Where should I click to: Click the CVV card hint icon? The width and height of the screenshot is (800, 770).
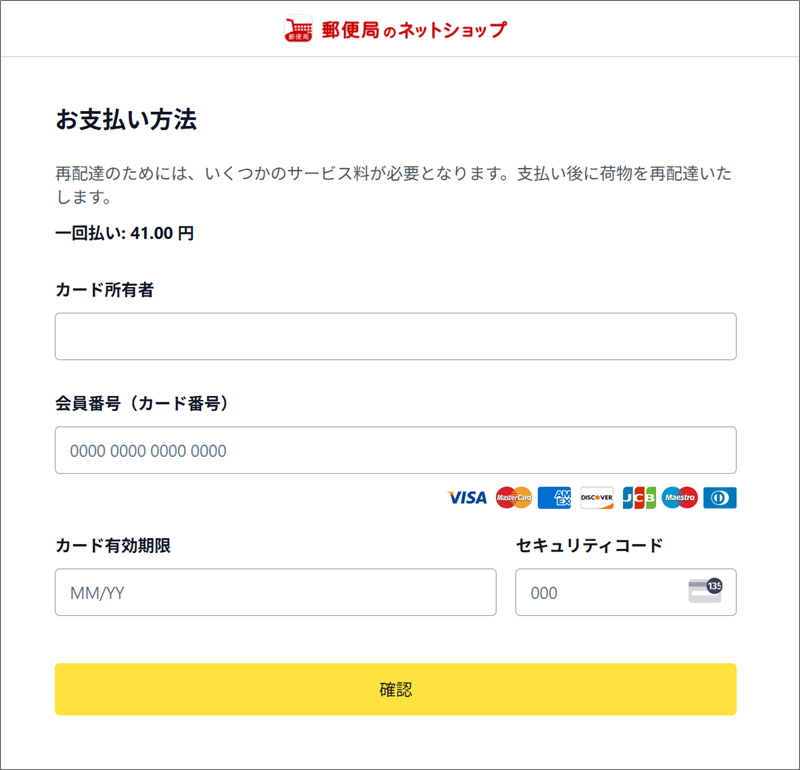(705, 591)
